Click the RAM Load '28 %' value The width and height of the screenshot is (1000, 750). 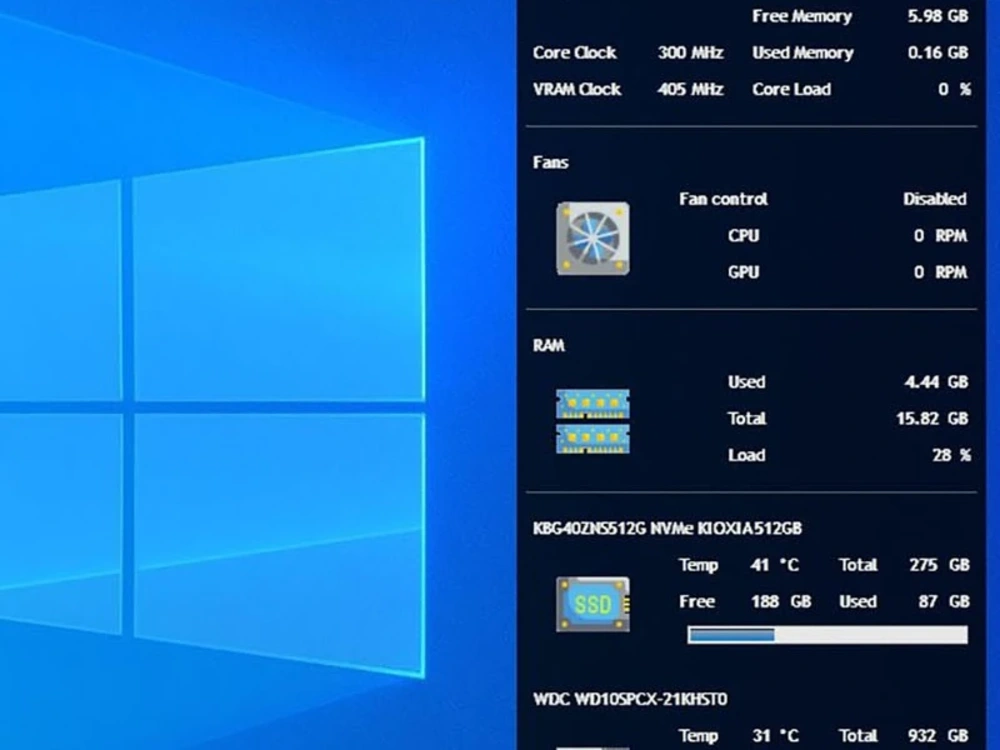click(x=952, y=455)
